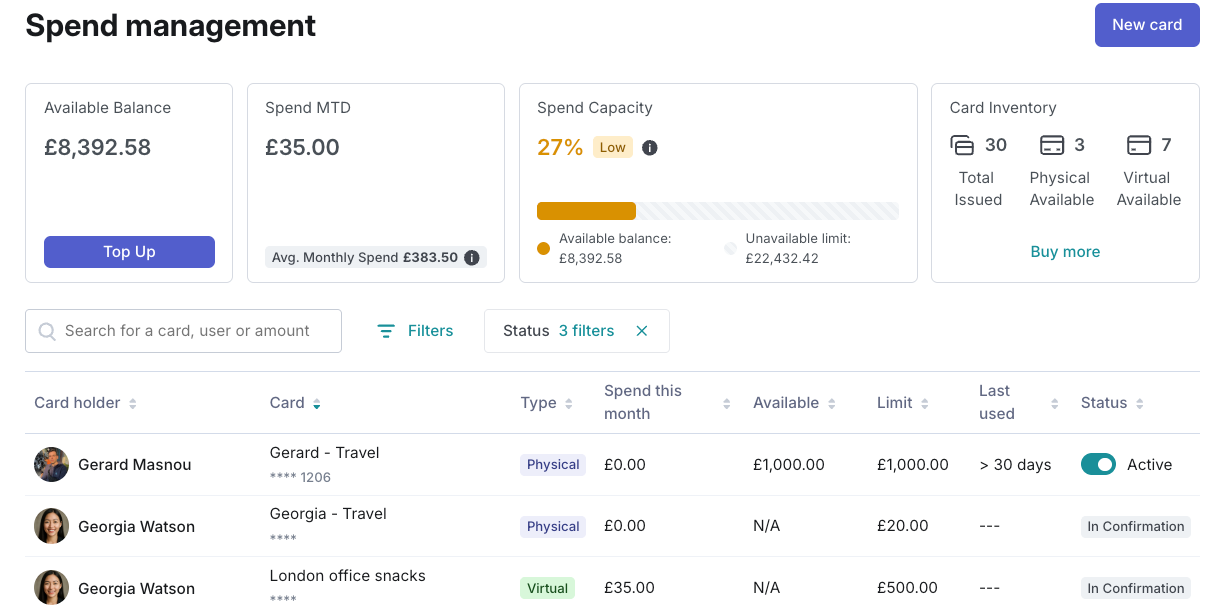The width and height of the screenshot is (1225, 612).
Task: Click the Avg. Monthly Spend info icon
Action: [472, 258]
